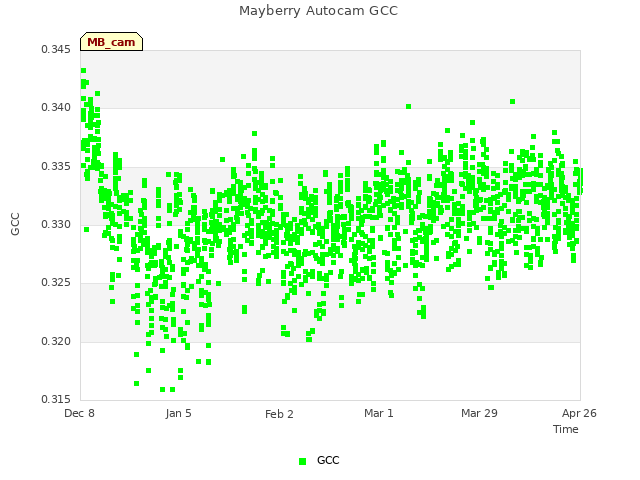
Task: Click the vertical GCC y-axis title
Action: (x=15, y=224)
